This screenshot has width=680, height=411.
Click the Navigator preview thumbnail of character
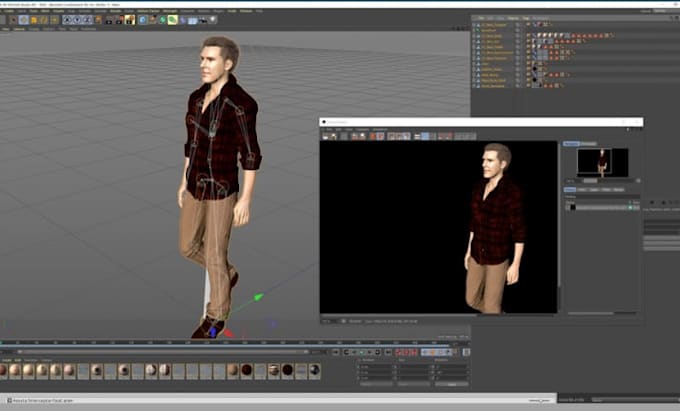[602, 163]
